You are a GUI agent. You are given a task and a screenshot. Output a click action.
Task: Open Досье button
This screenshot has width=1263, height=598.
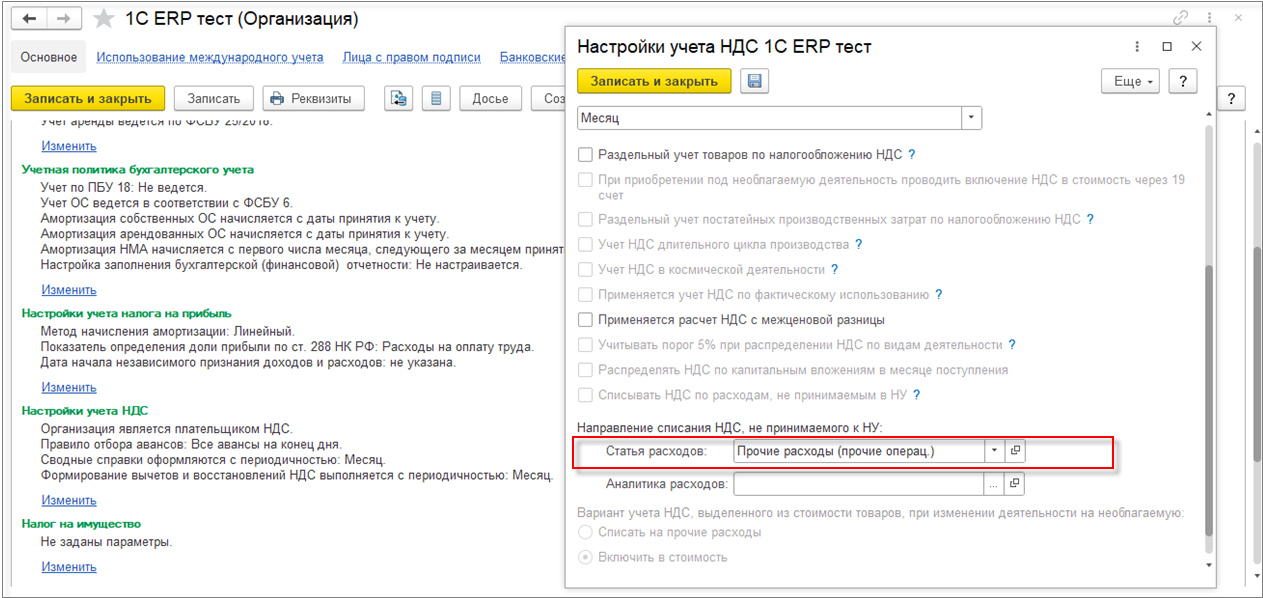pyautogui.click(x=490, y=98)
